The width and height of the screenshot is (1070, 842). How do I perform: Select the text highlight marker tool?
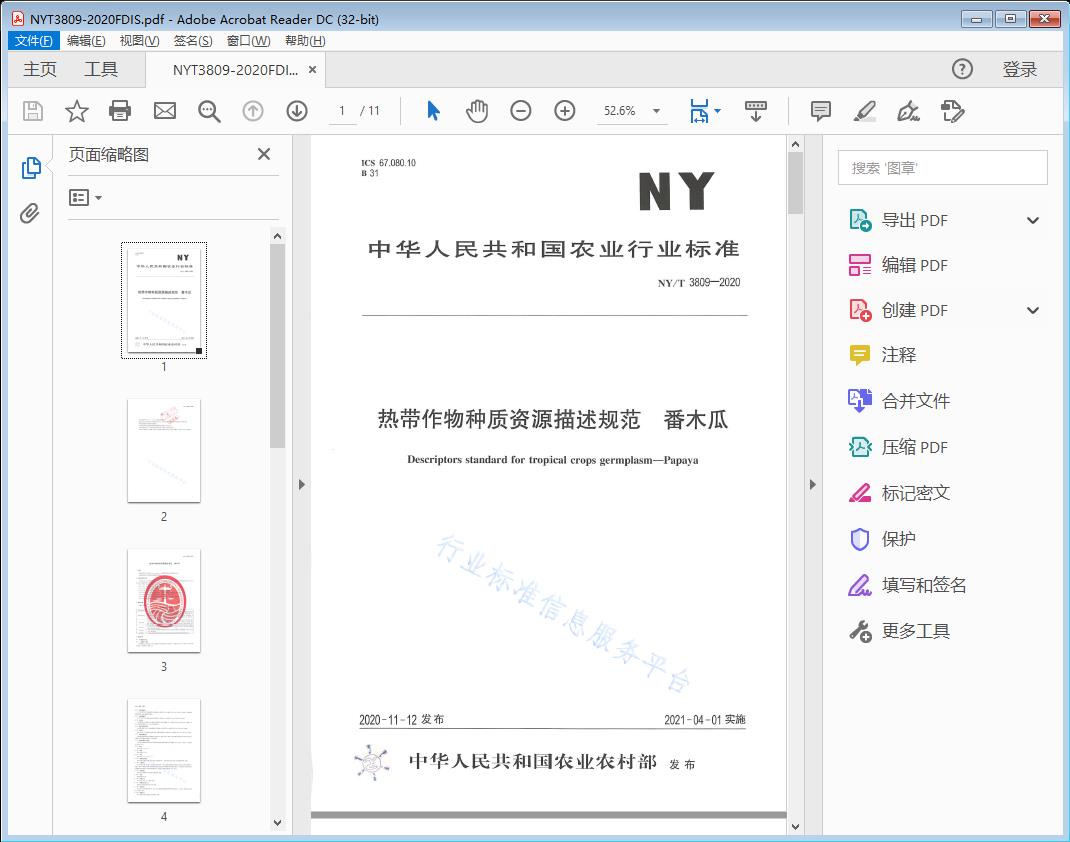(x=864, y=111)
